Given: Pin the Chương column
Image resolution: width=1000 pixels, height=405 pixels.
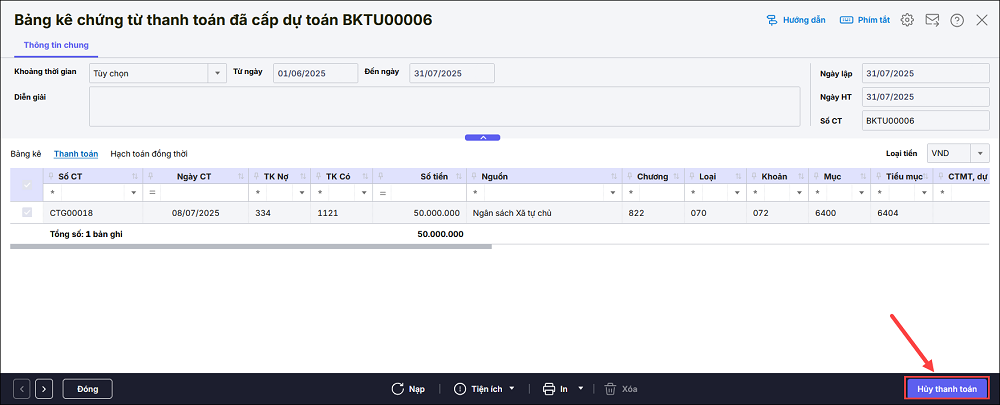Looking at the screenshot, I should pyautogui.click(x=629, y=176).
